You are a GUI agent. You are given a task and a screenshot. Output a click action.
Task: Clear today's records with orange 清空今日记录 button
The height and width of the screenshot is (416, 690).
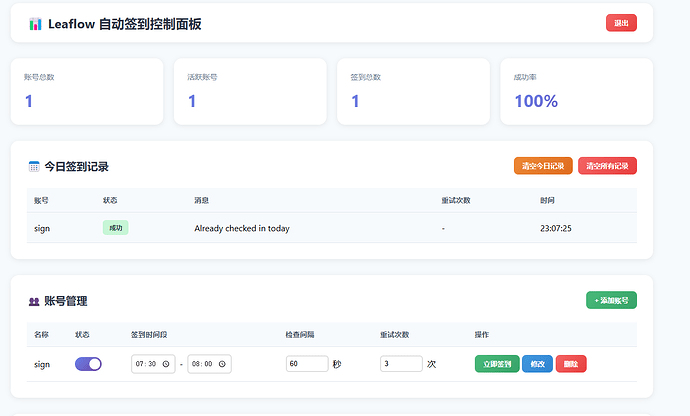tap(543, 166)
